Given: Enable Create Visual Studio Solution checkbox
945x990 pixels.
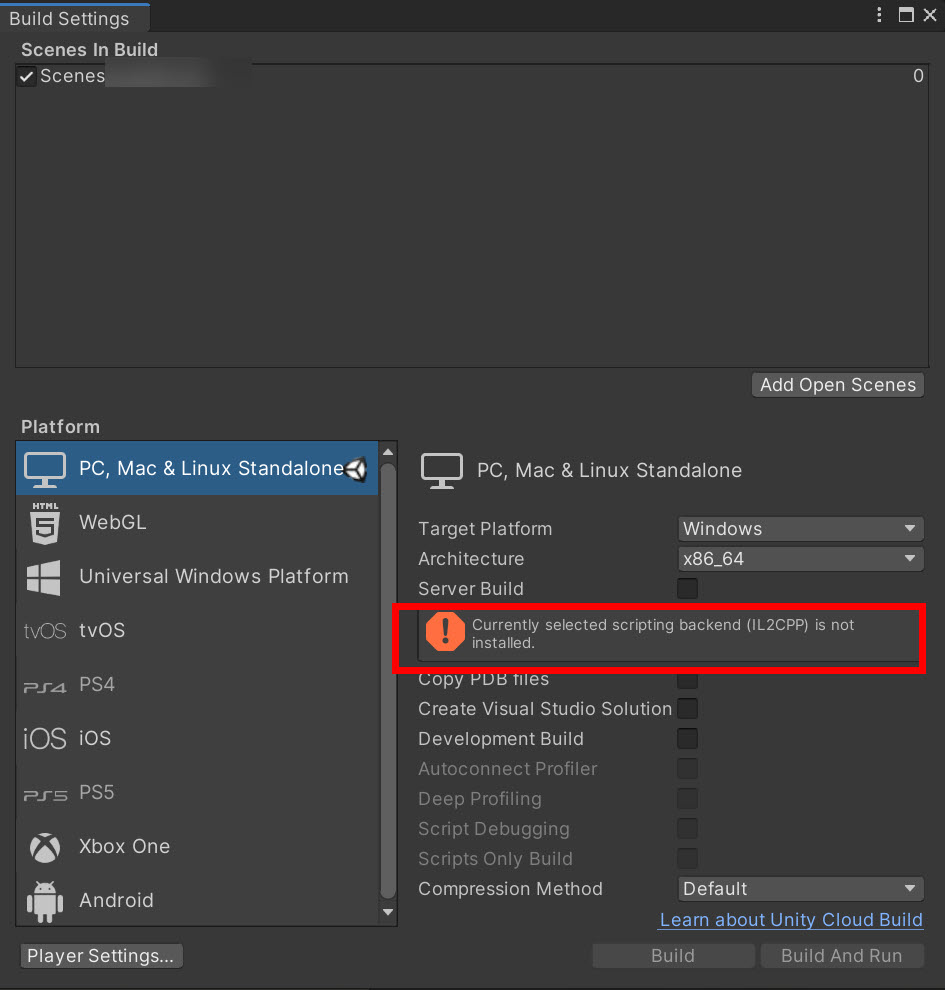Looking at the screenshot, I should (x=687, y=708).
